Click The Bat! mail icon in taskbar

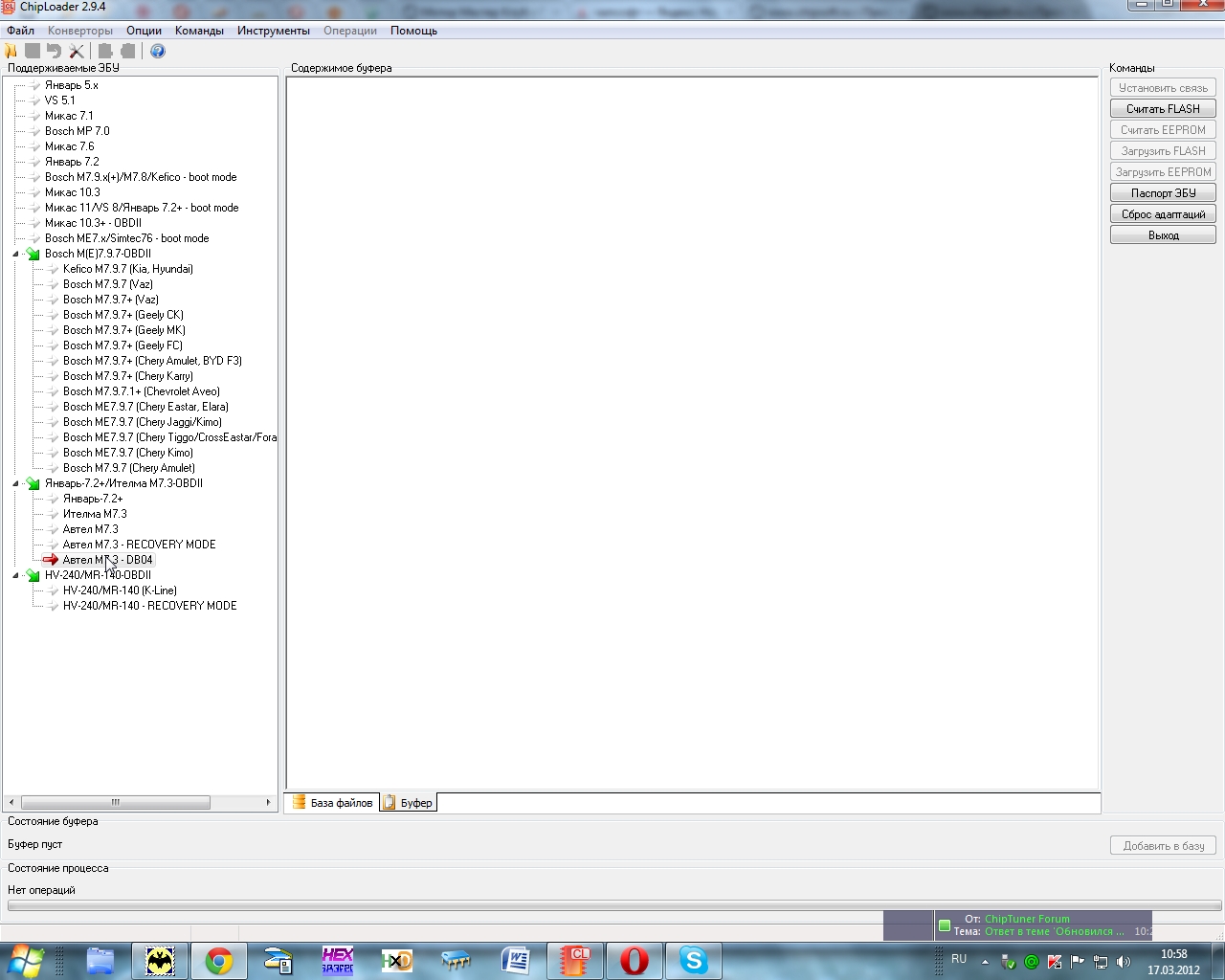[x=160, y=961]
